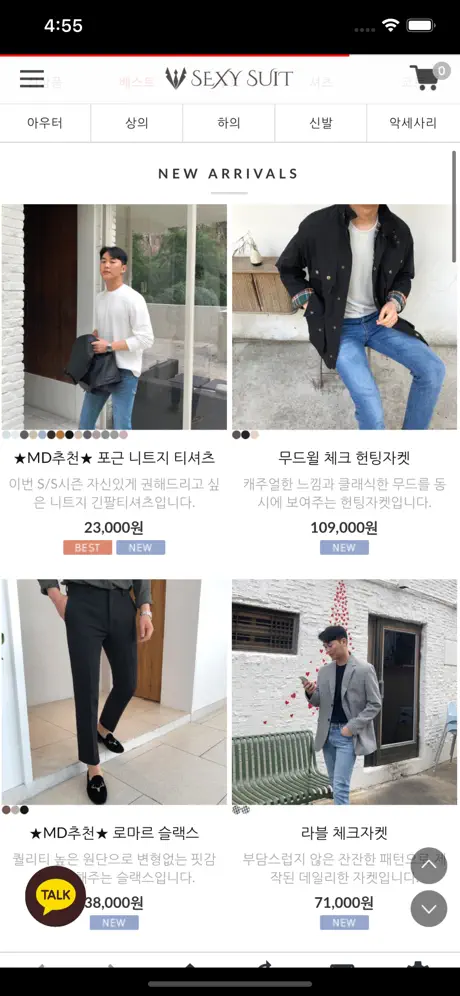460x996 pixels.
Task: Tap the black slacks product photo
Action: (x=114, y=692)
